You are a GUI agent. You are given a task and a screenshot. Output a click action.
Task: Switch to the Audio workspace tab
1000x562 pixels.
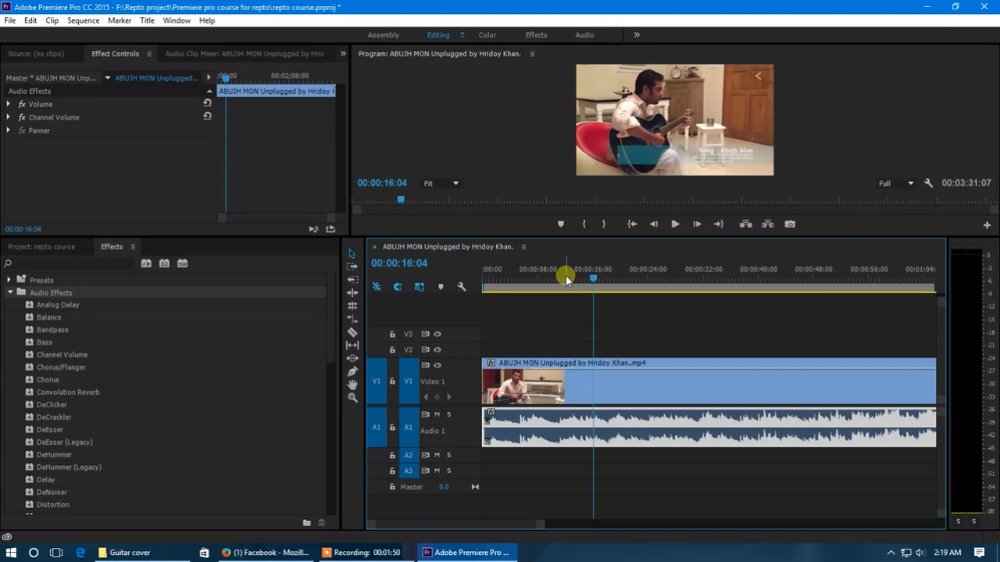pyautogui.click(x=584, y=35)
